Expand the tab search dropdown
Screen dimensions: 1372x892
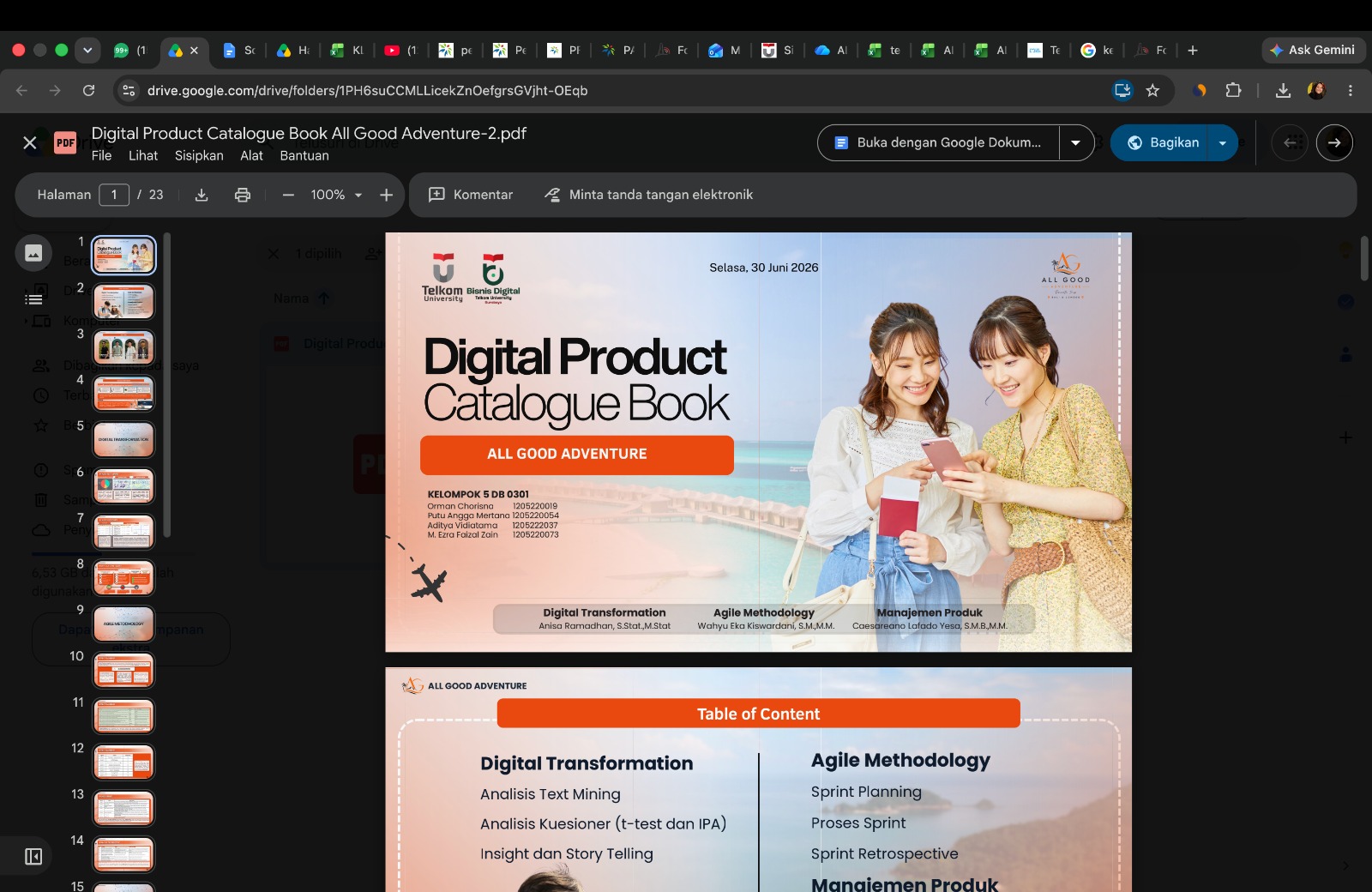87,50
